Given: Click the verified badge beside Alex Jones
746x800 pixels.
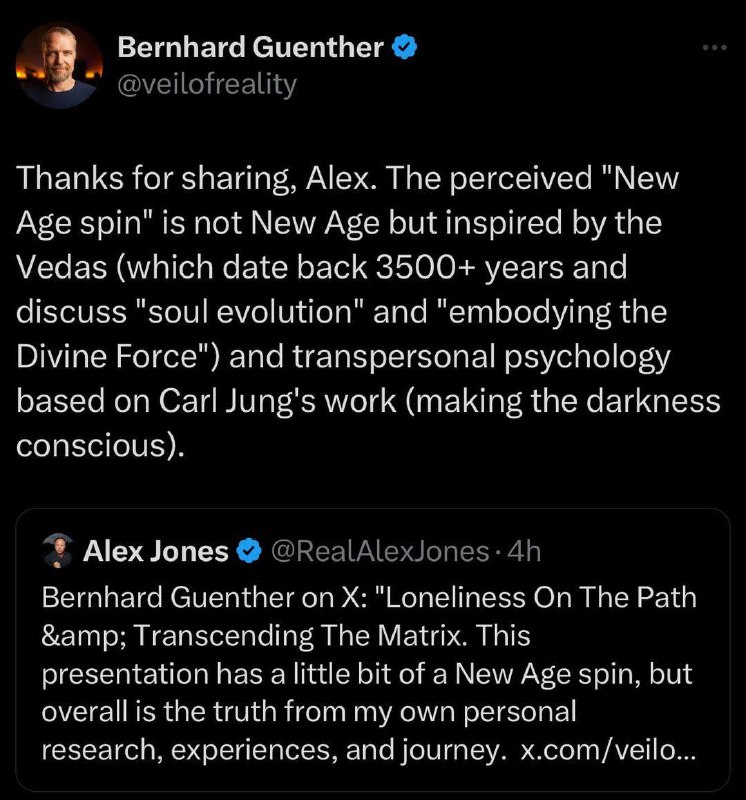Looking at the screenshot, I should pos(247,550).
